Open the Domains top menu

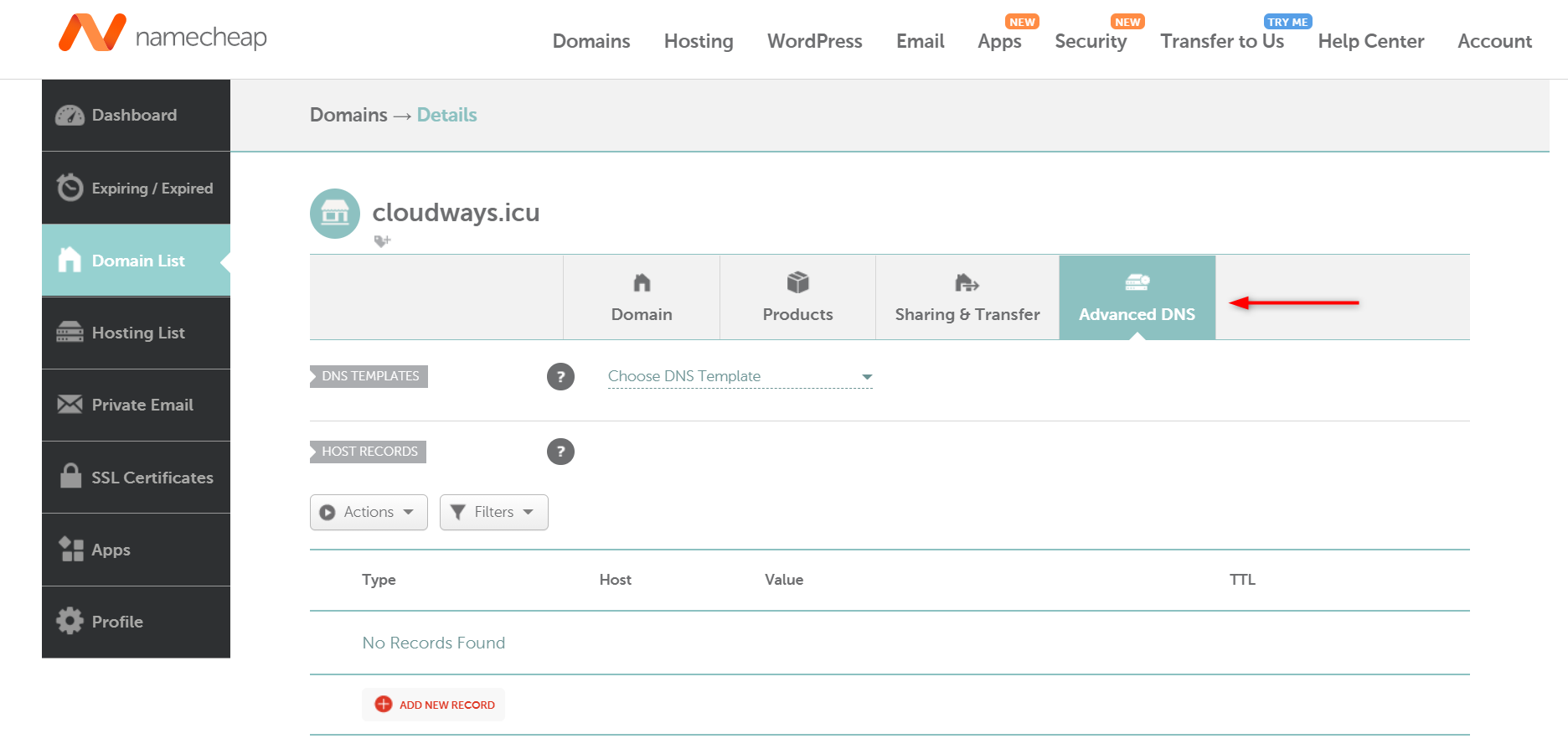pyautogui.click(x=591, y=41)
